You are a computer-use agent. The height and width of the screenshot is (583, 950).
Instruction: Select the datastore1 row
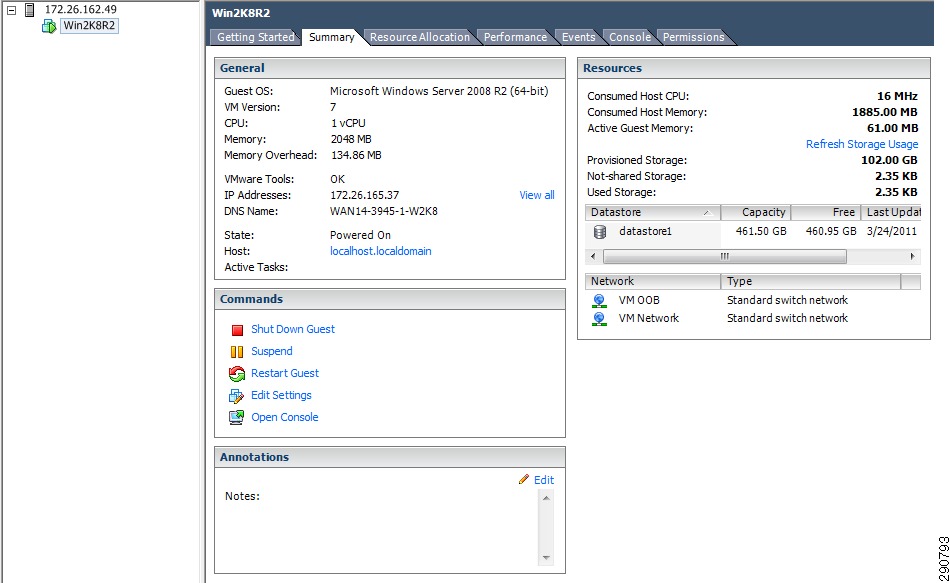click(753, 232)
